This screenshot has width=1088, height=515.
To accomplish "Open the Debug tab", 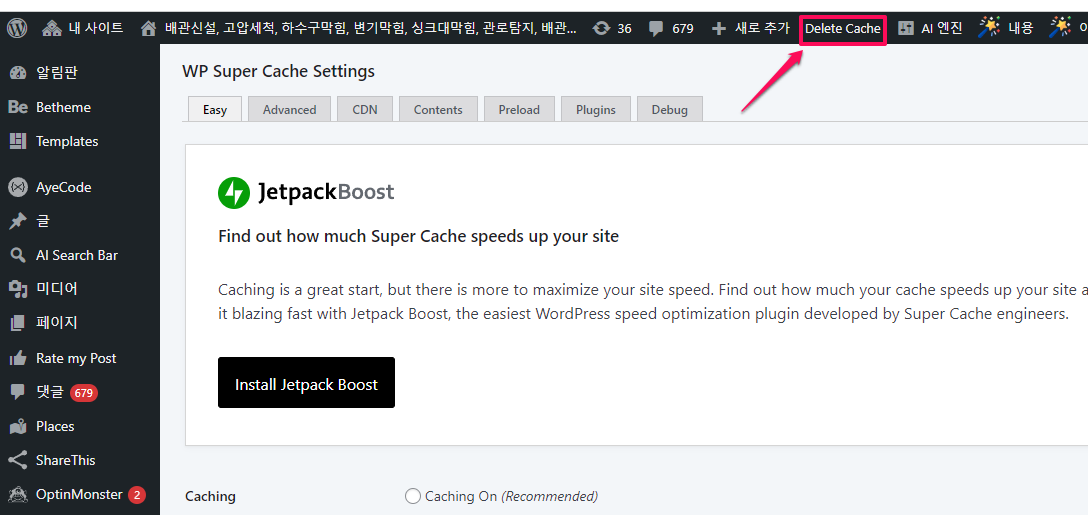I will [670, 110].
